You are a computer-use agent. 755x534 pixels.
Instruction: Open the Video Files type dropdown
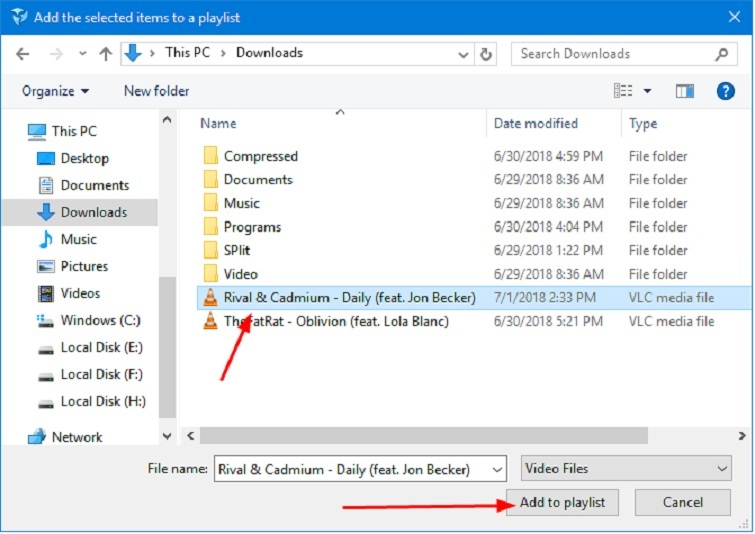click(626, 469)
